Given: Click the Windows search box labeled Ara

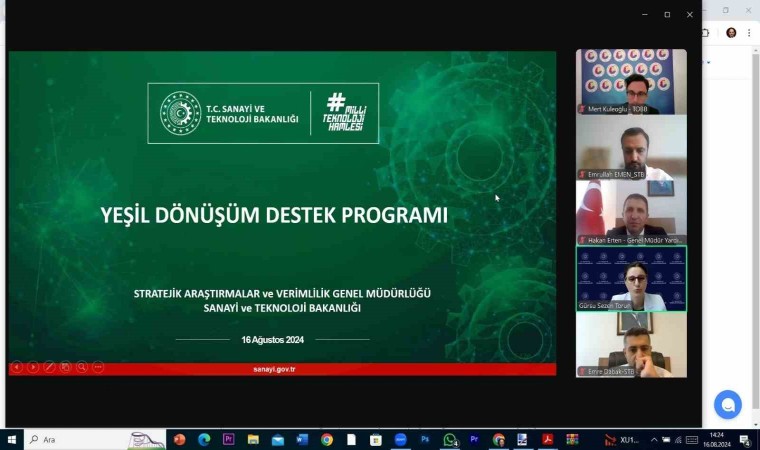Looking at the screenshot, I should pyautogui.click(x=80, y=439).
